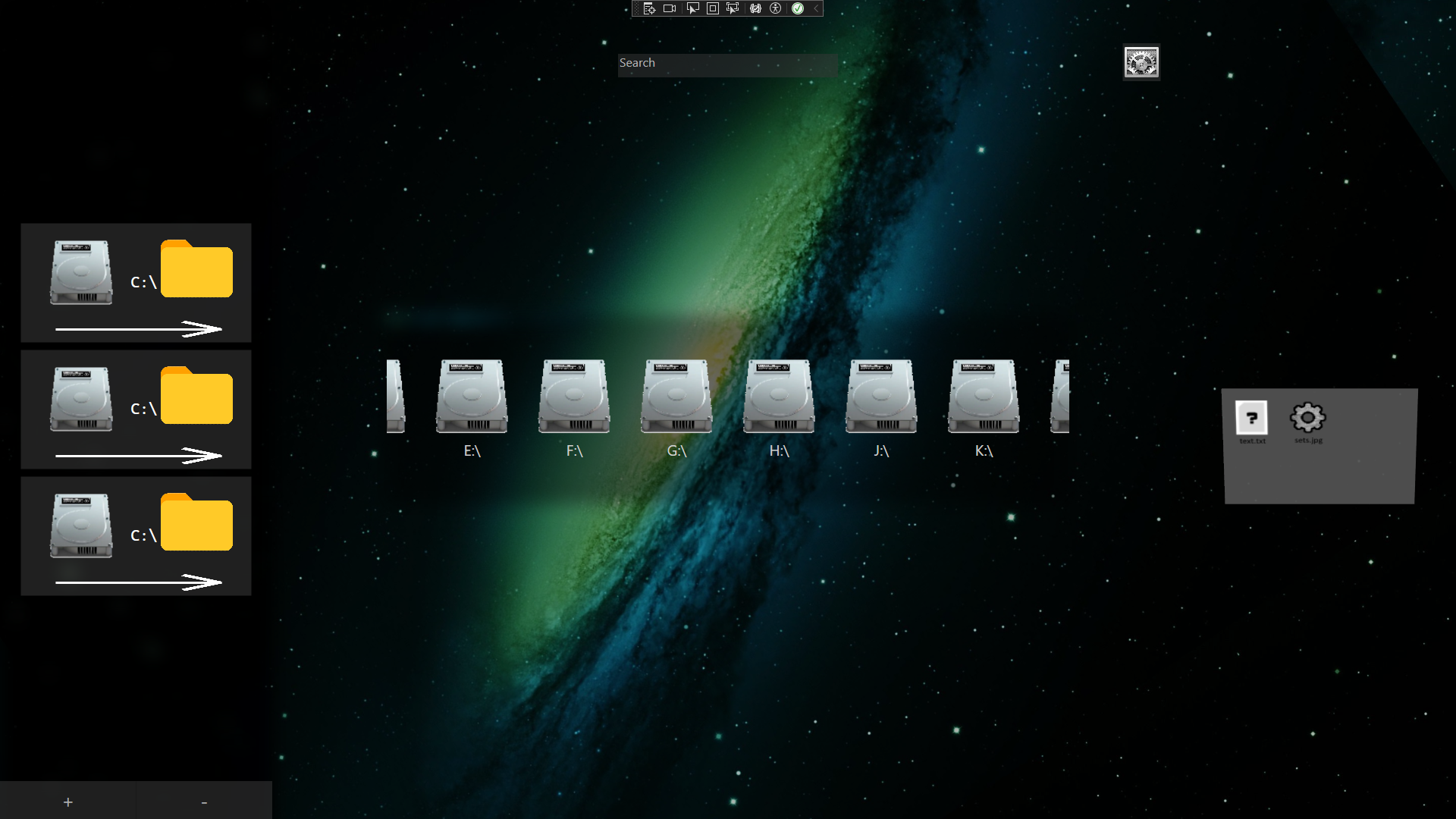Click the plus button at bottom left
This screenshot has height=819, width=1456.
click(x=67, y=802)
